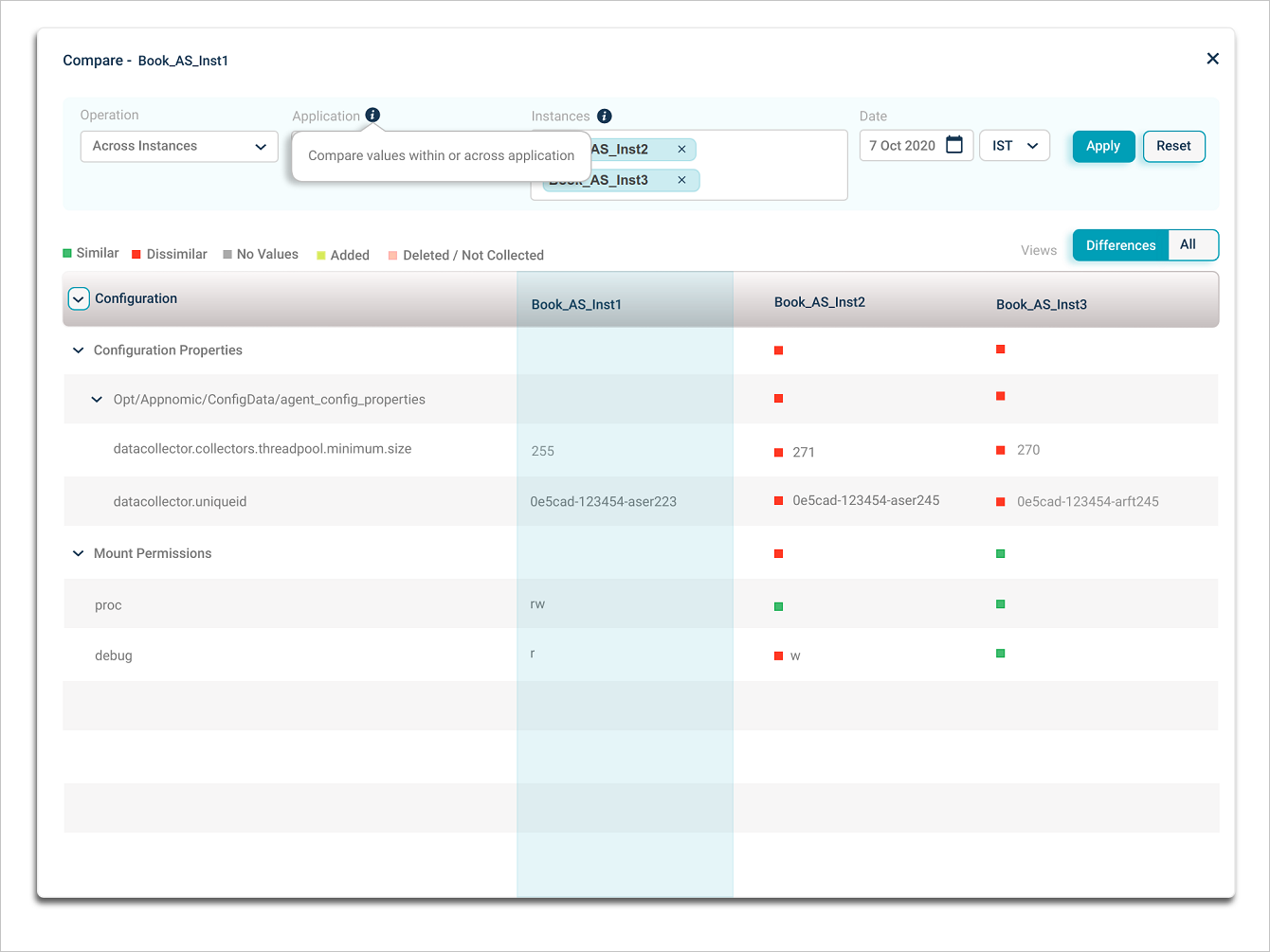Screen dimensions: 1270x952
Task: Click the dissimilar marker beside value 271
Action: (778, 453)
